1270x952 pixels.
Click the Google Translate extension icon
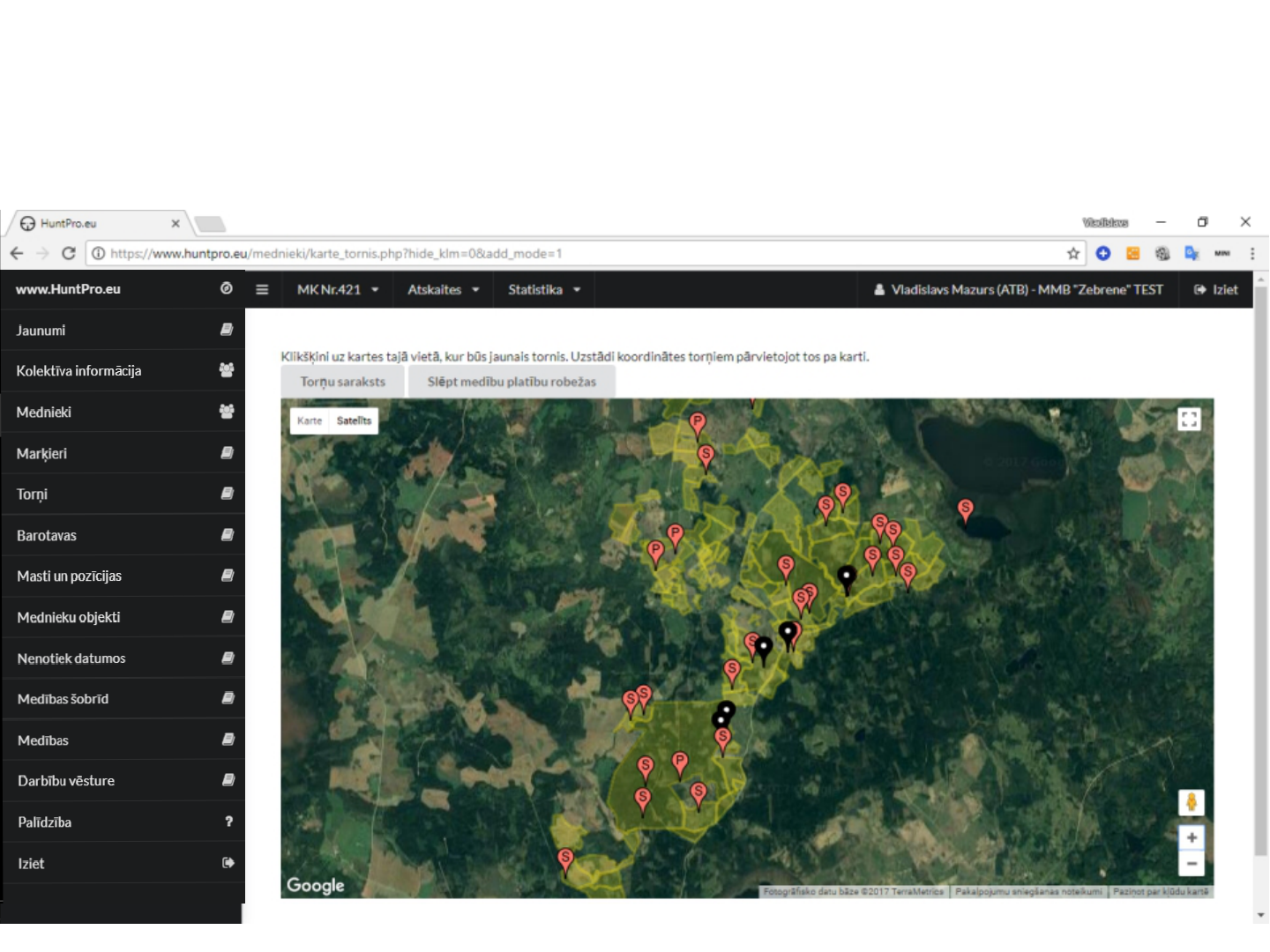pyautogui.click(x=1192, y=254)
